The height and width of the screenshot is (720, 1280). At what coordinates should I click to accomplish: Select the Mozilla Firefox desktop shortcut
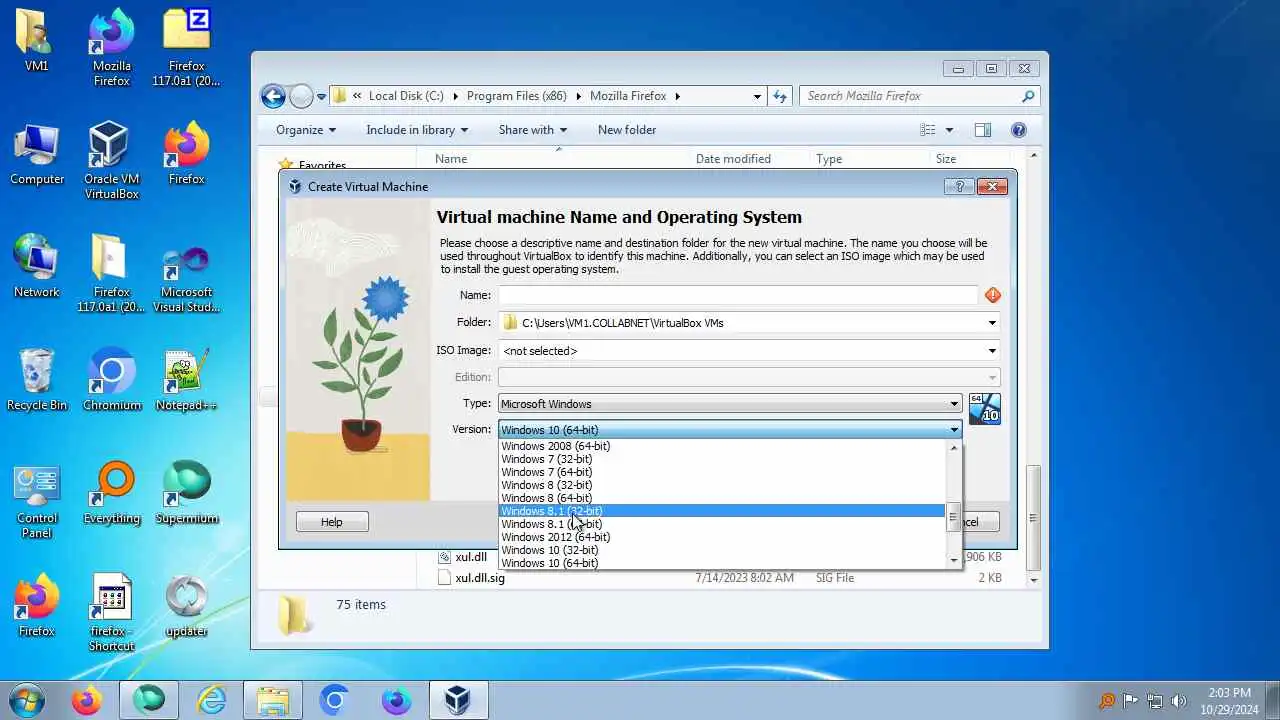[x=111, y=47]
